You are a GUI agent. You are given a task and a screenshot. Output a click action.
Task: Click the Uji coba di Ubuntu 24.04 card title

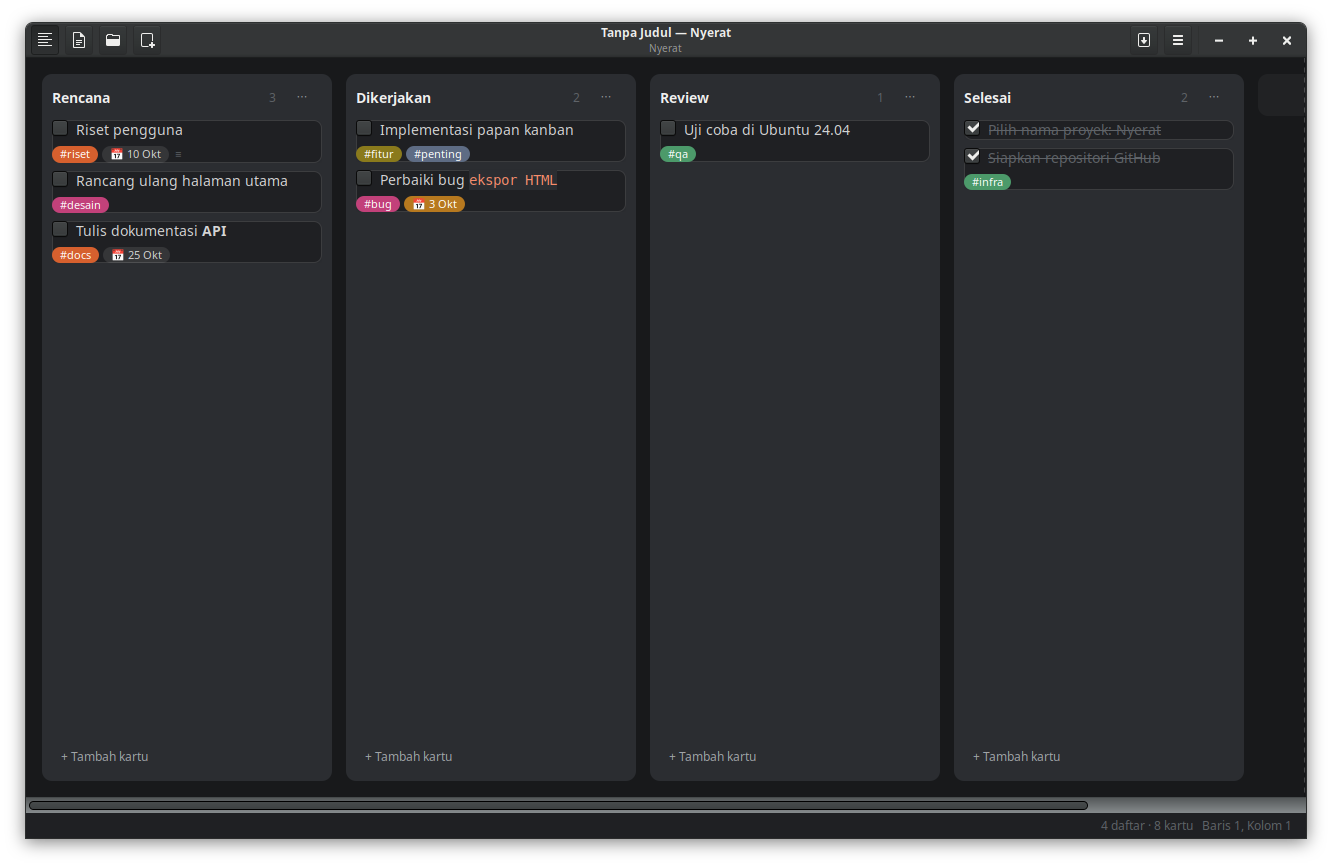(767, 130)
